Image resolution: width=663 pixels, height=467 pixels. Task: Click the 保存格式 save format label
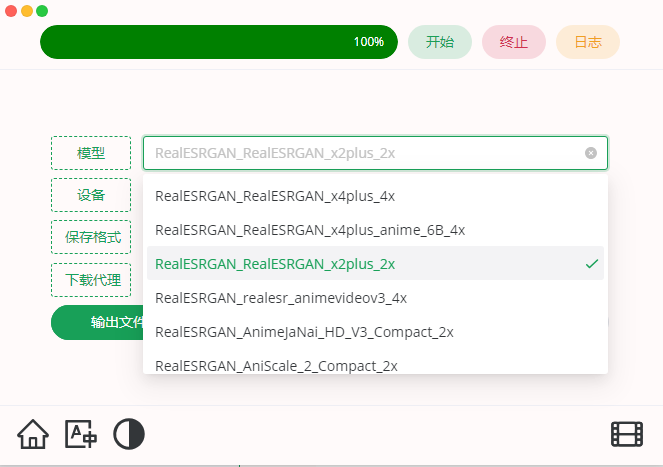click(91, 238)
